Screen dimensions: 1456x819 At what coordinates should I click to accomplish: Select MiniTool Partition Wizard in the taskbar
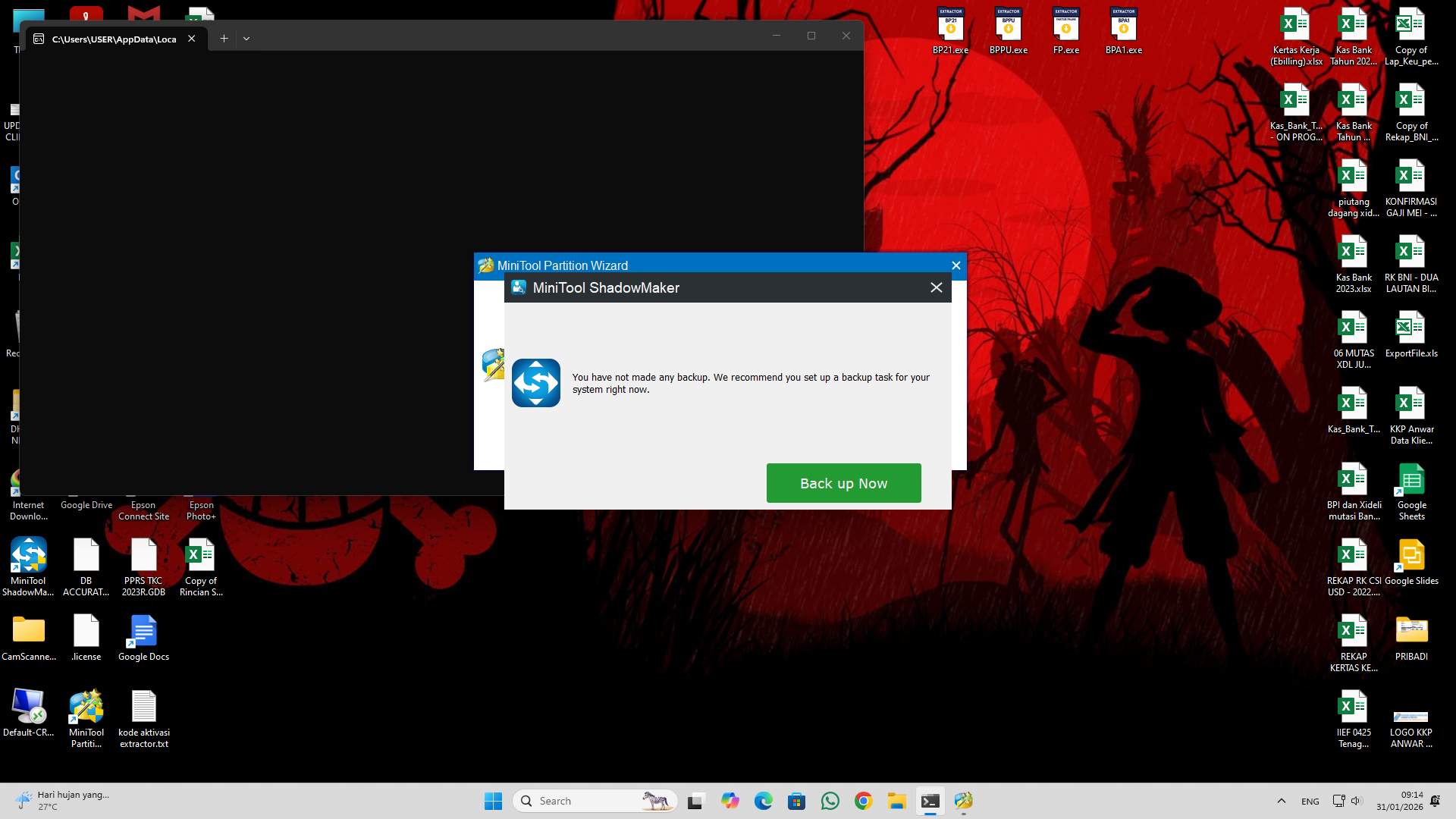pyautogui.click(x=963, y=800)
